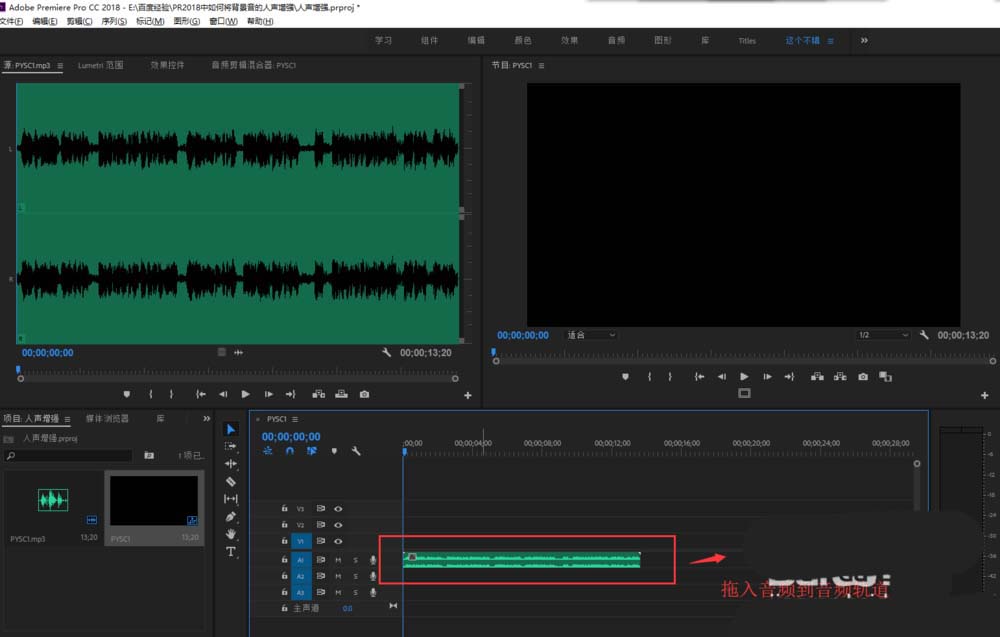The width and height of the screenshot is (1000, 637).
Task: Select the Ripple Edit tool
Action: [231, 464]
